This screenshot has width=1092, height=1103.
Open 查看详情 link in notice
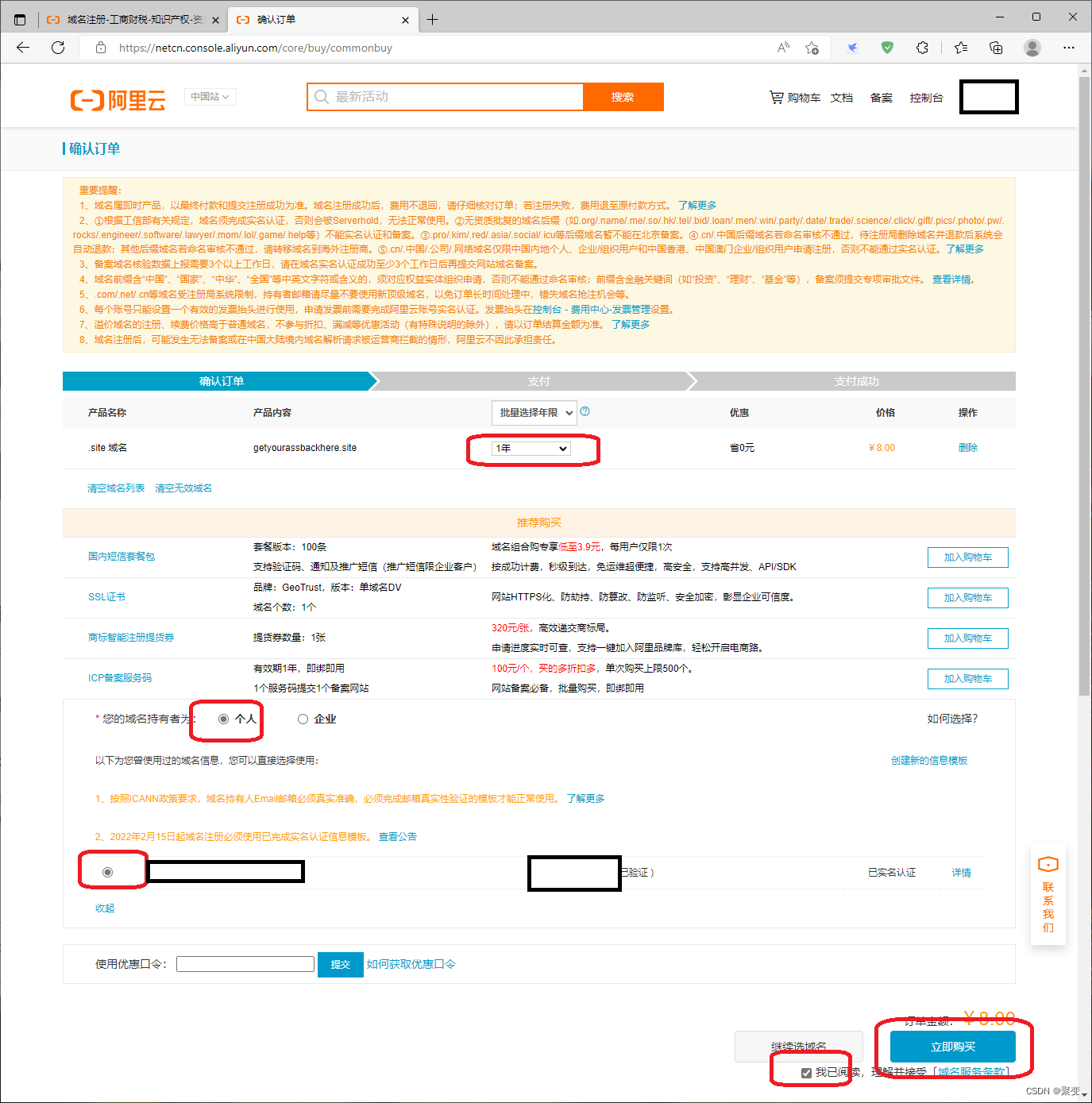[952, 280]
